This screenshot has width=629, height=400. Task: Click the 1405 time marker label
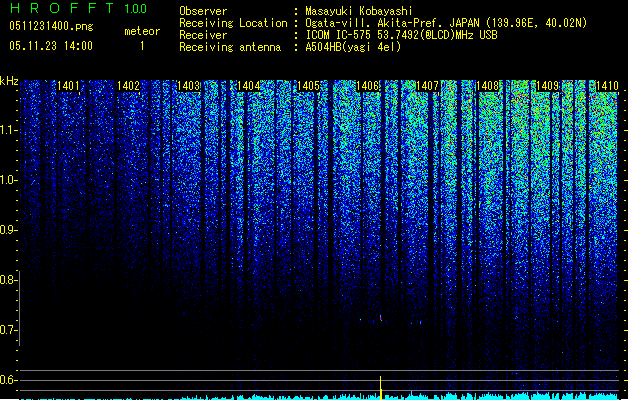[308, 86]
